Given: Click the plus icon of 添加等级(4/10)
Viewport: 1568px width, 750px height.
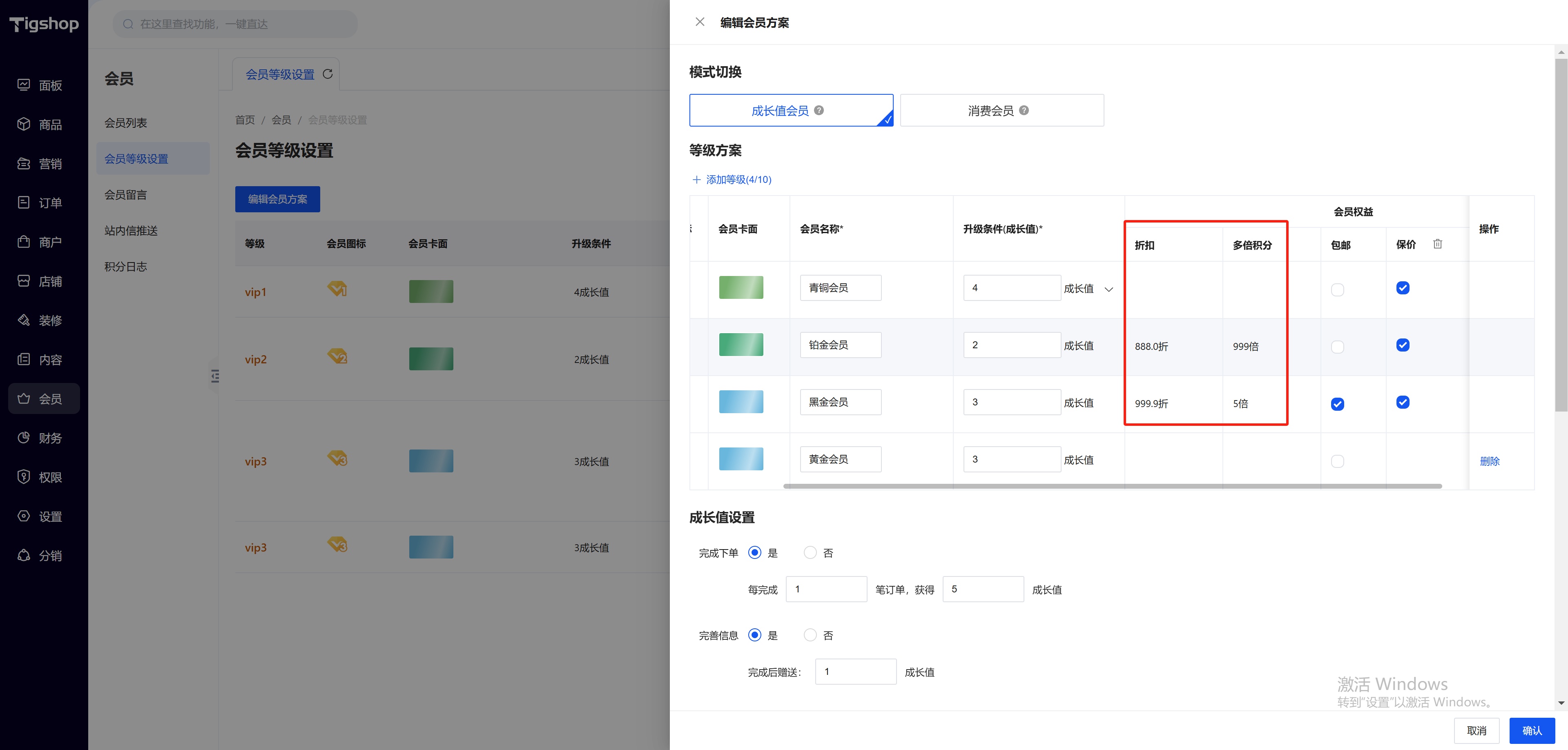Looking at the screenshot, I should (696, 180).
